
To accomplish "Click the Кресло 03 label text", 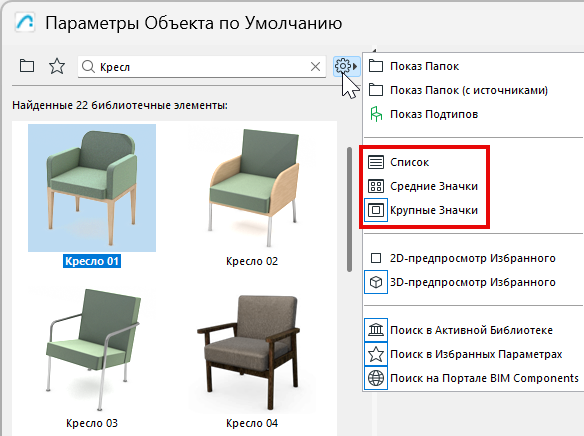I will point(92,423).
